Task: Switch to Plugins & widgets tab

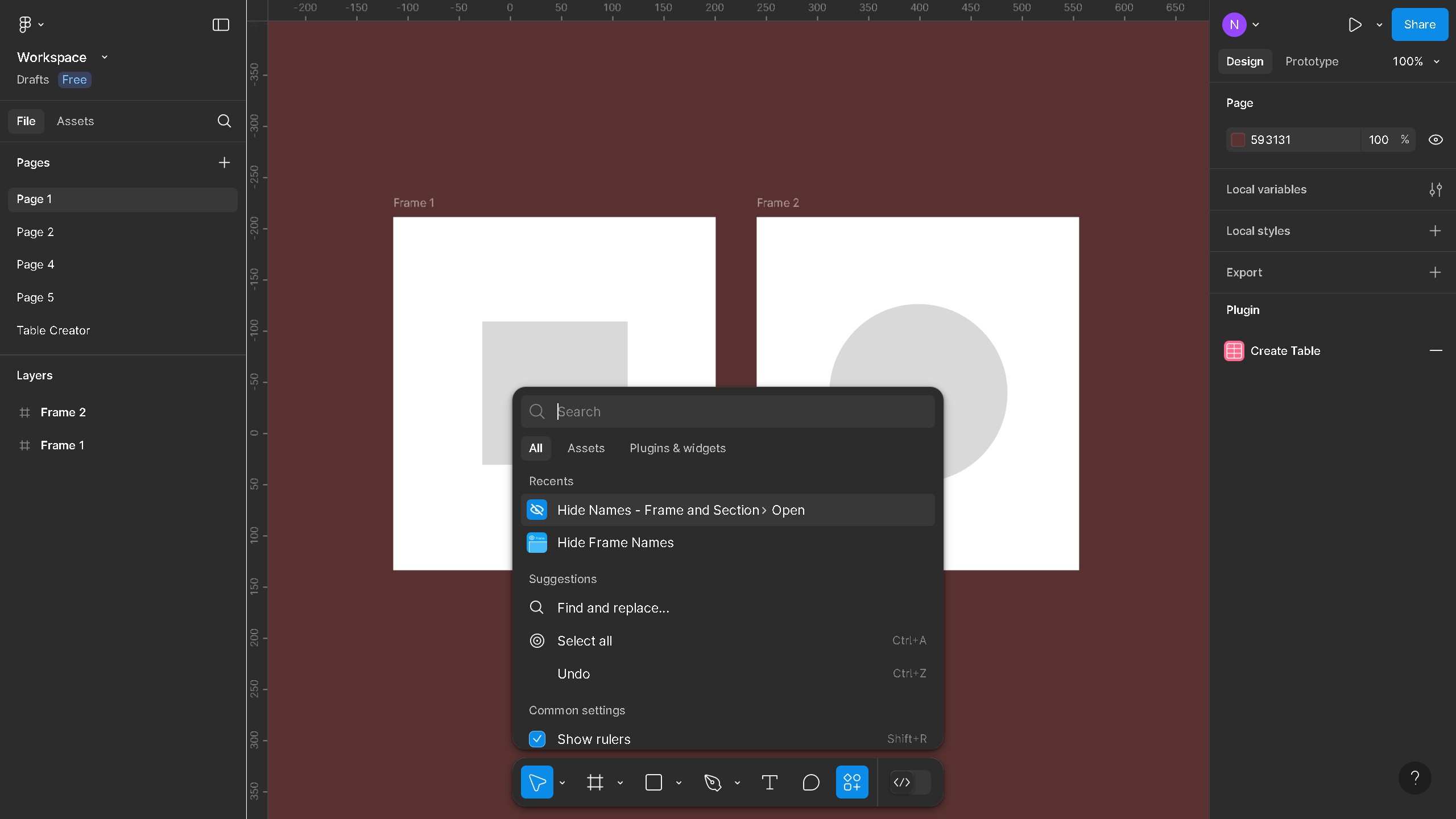Action: (x=677, y=448)
